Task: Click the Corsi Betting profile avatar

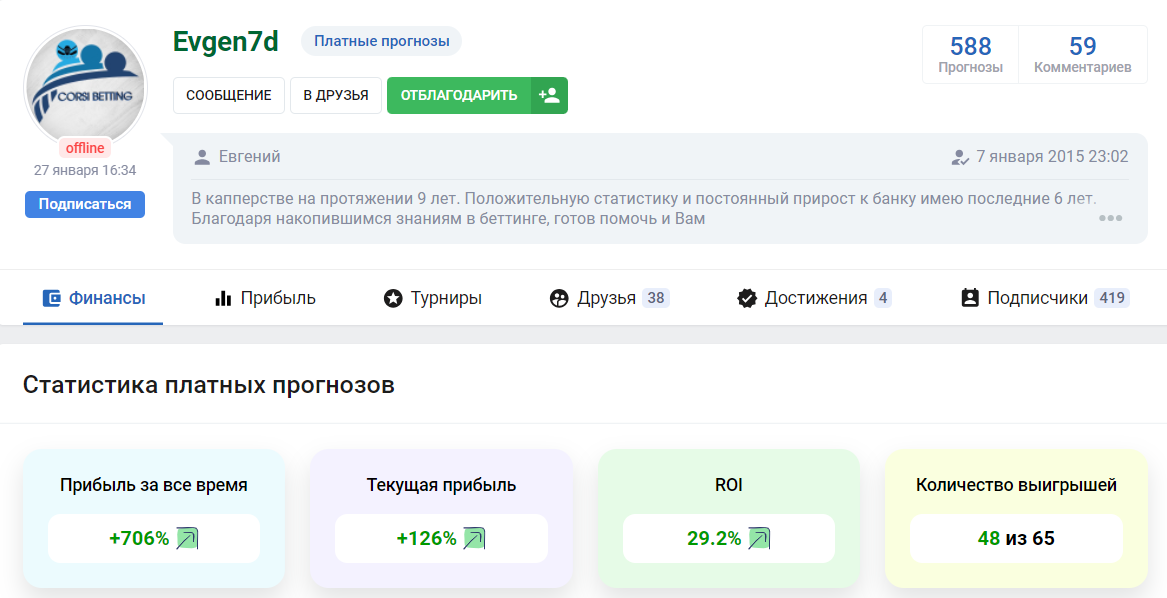Action: (x=85, y=88)
